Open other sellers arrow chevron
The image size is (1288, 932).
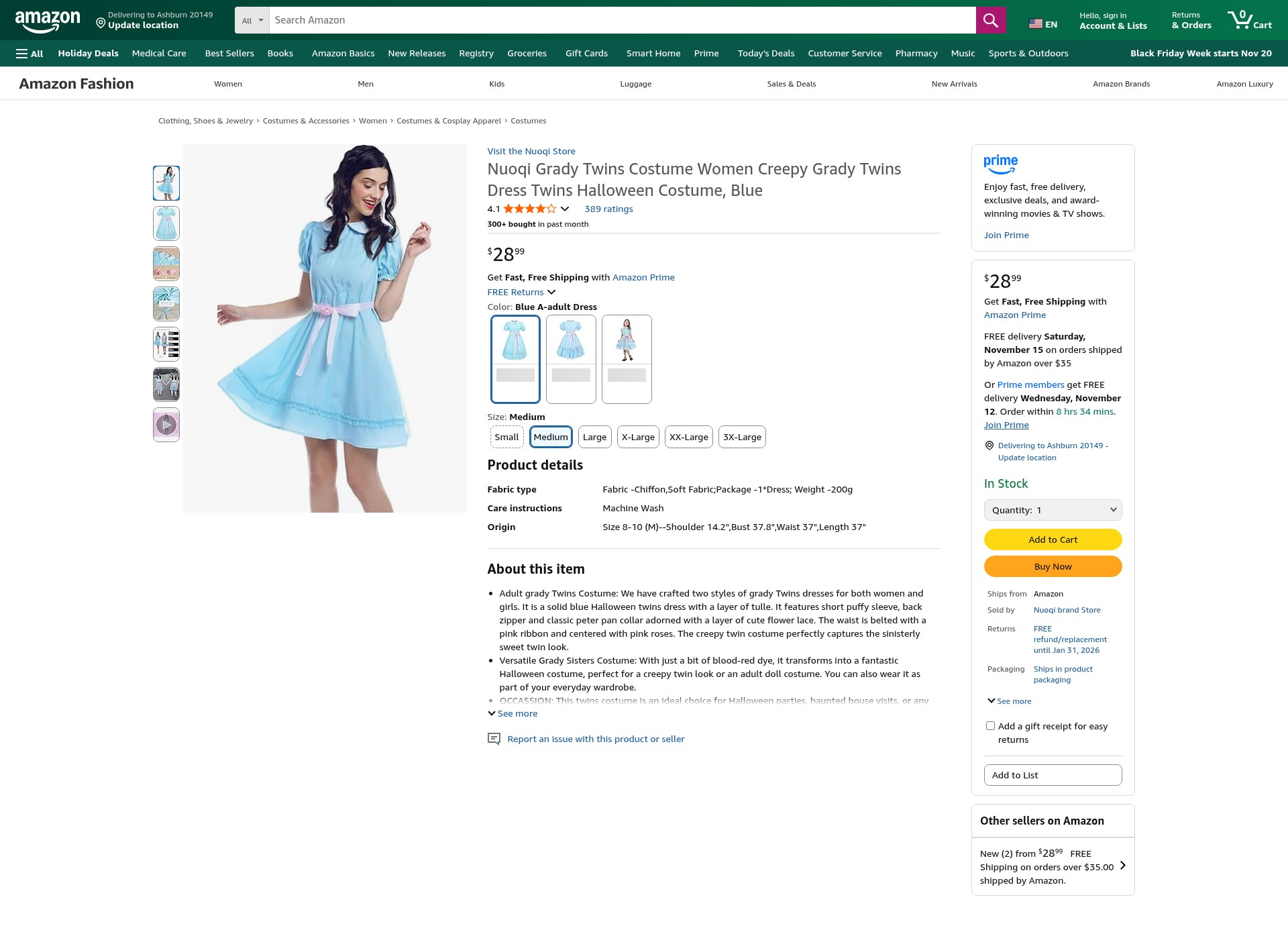point(1123,866)
